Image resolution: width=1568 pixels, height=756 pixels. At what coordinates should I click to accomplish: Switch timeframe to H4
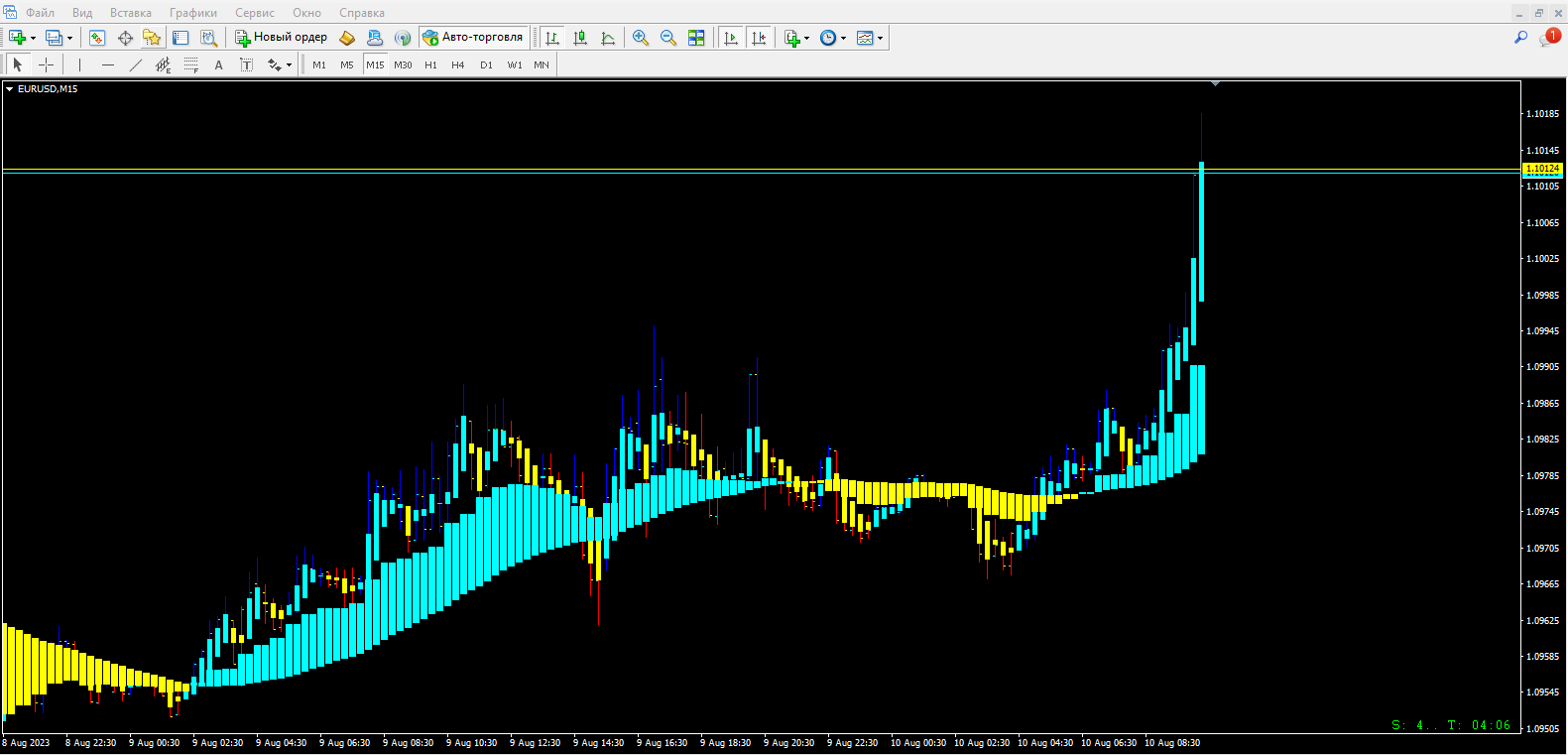457,64
